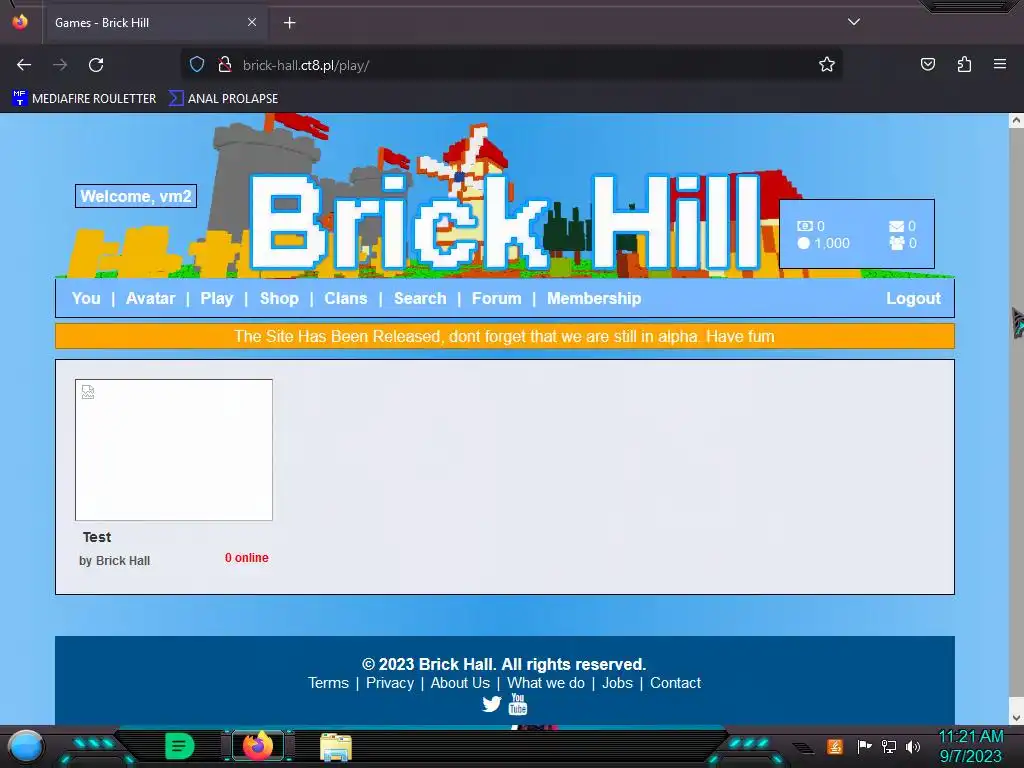Open the Pocket save icon
The image size is (1024, 768).
coord(927,65)
